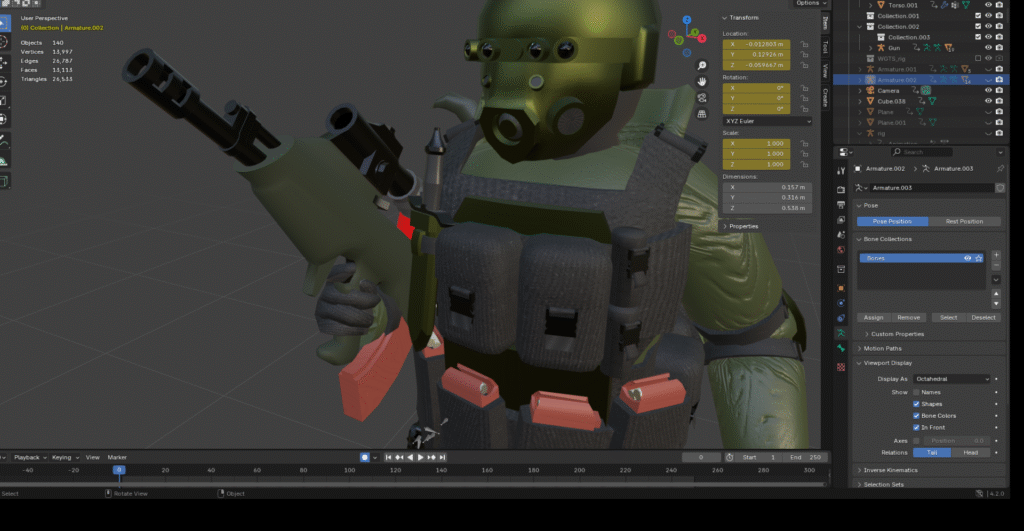Open the Tool properties tab with wrench icon

coord(841,170)
